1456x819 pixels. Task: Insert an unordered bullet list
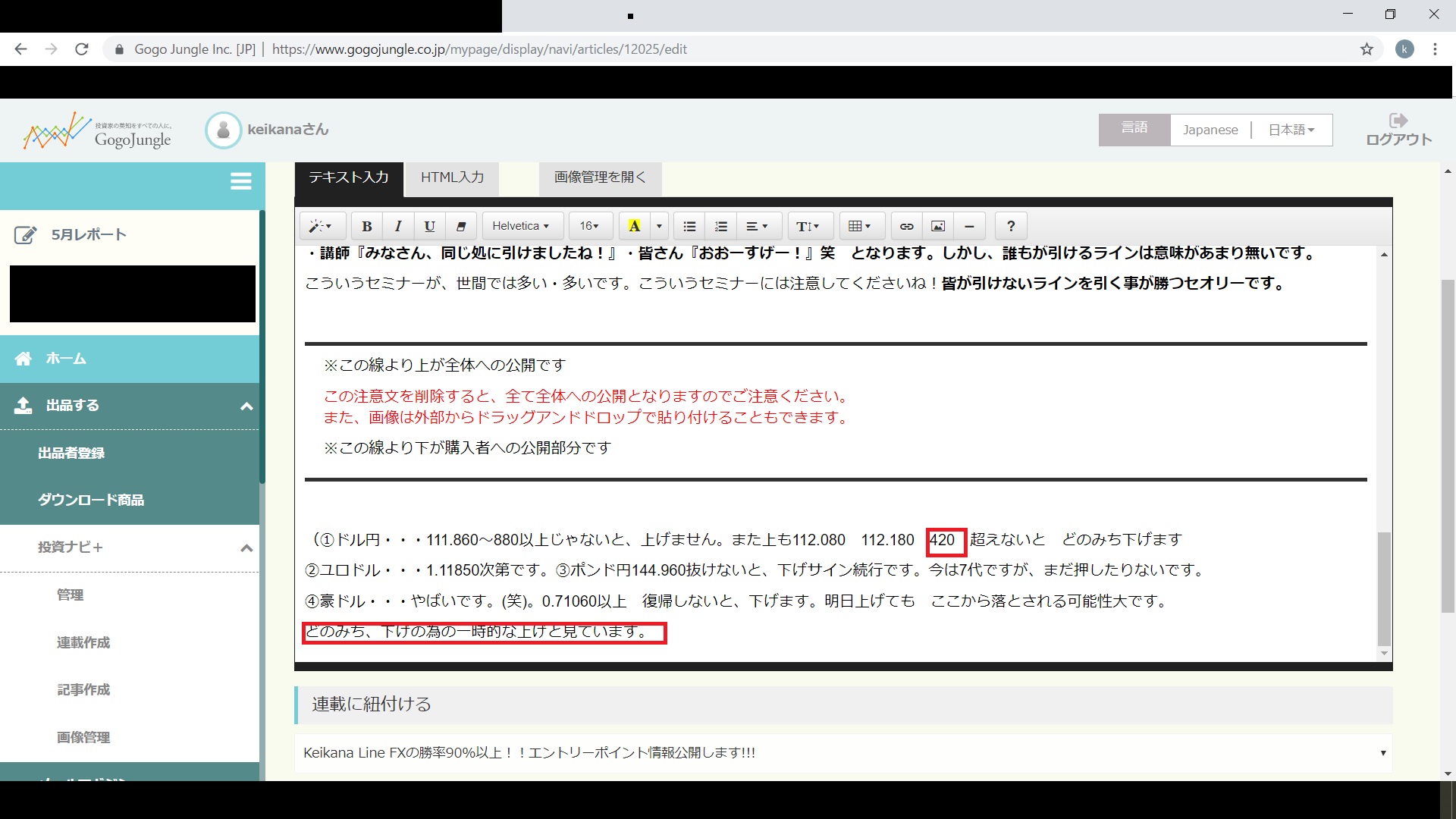click(689, 226)
